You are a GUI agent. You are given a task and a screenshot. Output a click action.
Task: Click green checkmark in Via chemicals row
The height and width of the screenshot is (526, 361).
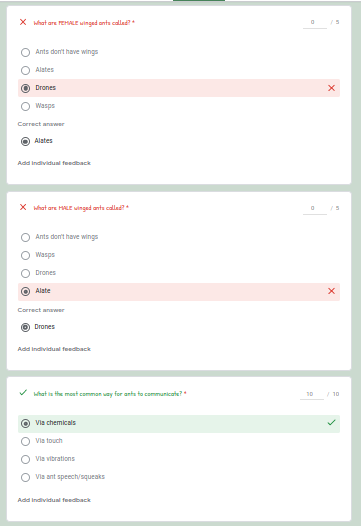point(331,422)
